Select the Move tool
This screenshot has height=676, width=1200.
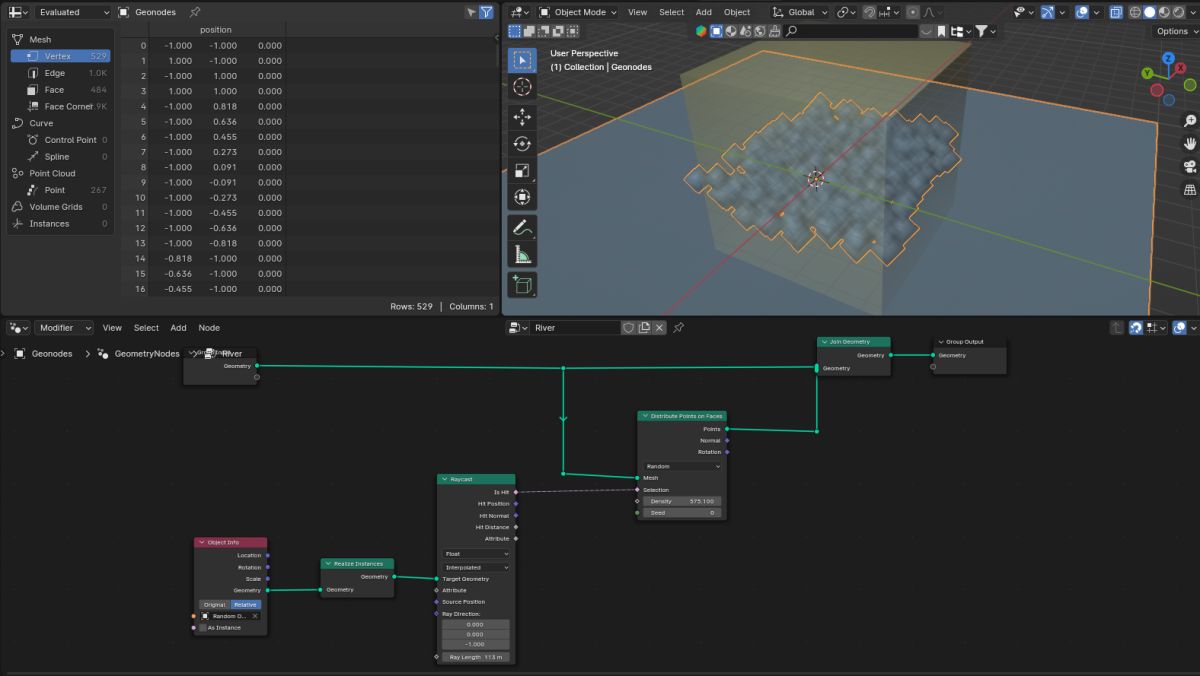522,117
